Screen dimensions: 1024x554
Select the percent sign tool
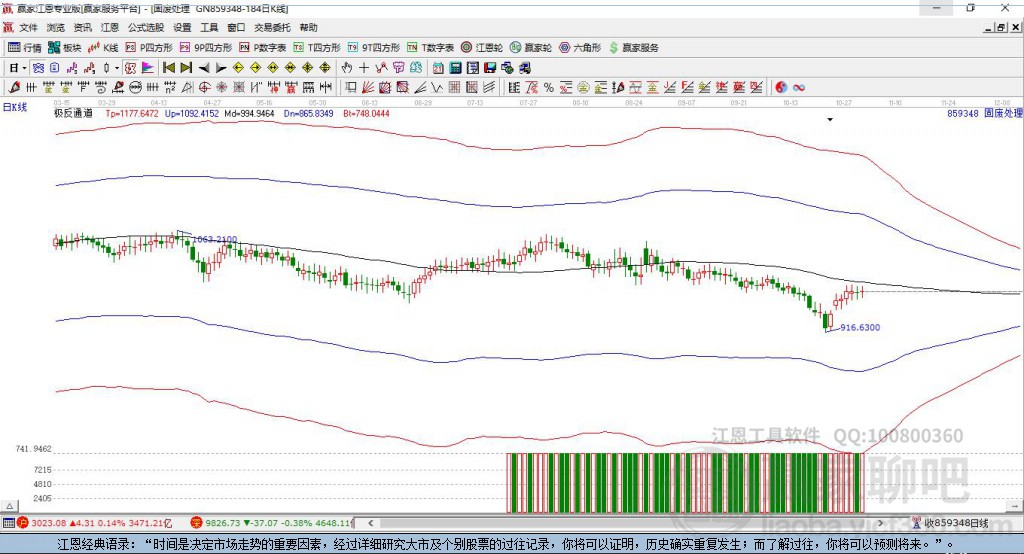point(548,87)
